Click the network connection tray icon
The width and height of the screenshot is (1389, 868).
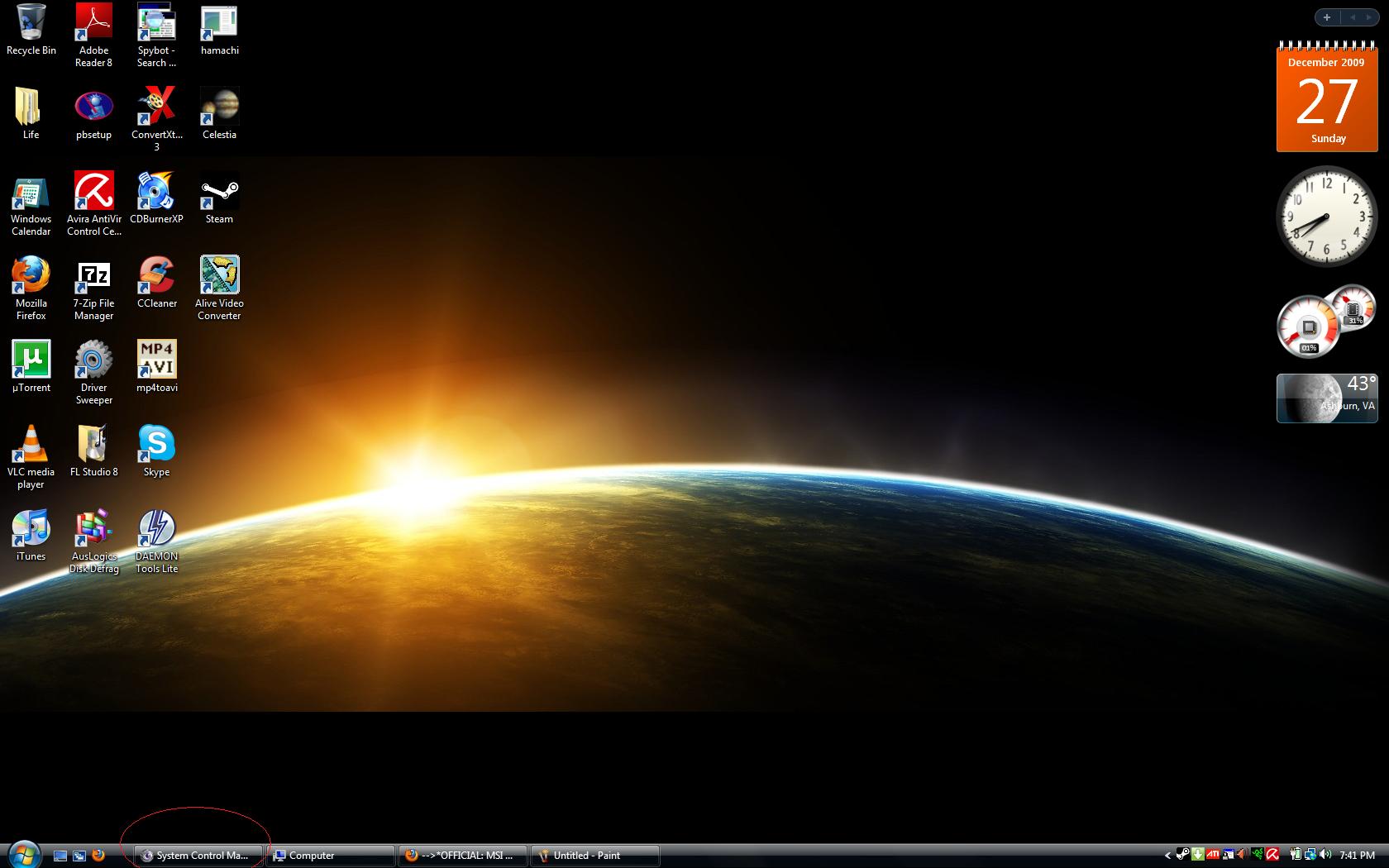[x=1310, y=856]
